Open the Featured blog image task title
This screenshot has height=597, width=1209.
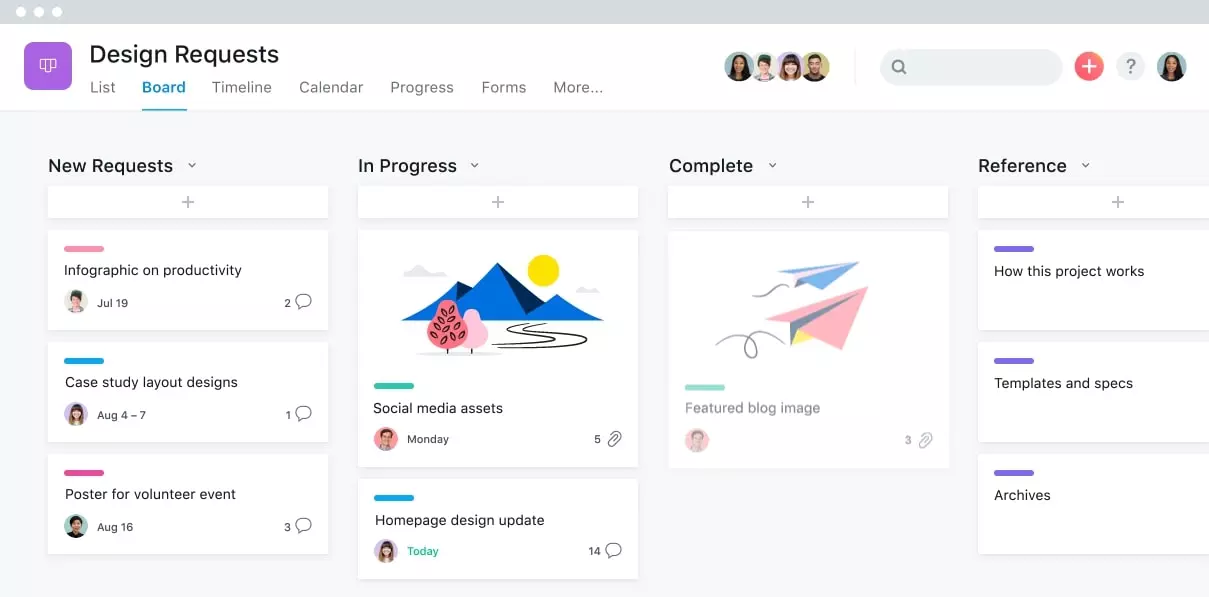(x=752, y=408)
